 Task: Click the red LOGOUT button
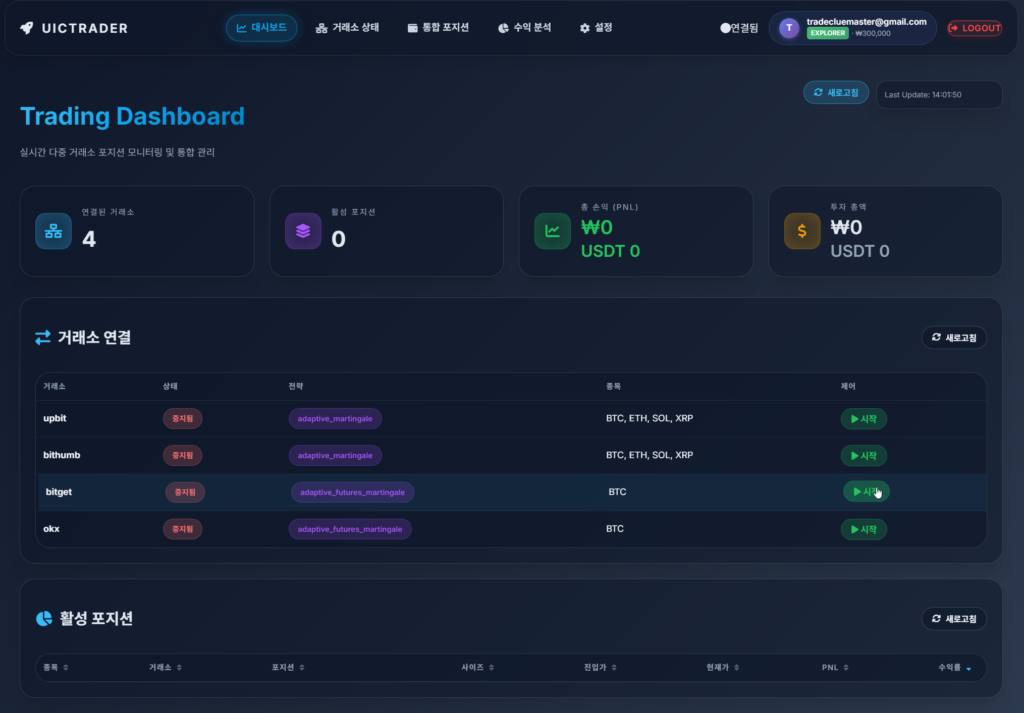pos(974,28)
